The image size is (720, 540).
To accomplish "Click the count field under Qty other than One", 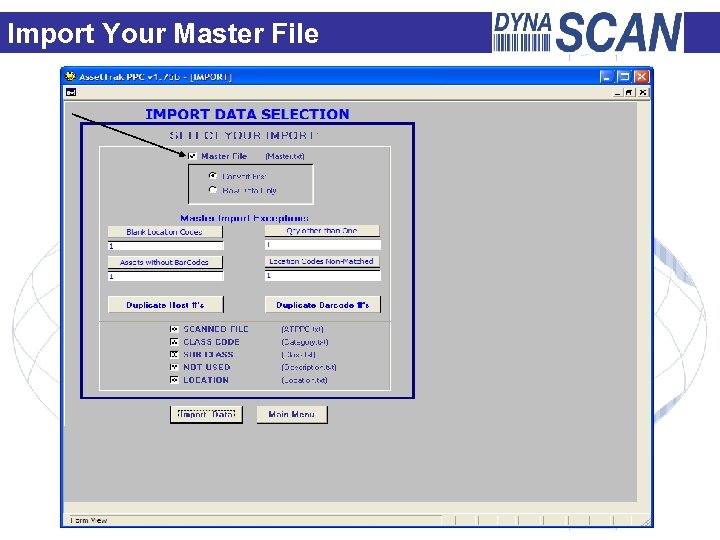I will (x=323, y=245).
